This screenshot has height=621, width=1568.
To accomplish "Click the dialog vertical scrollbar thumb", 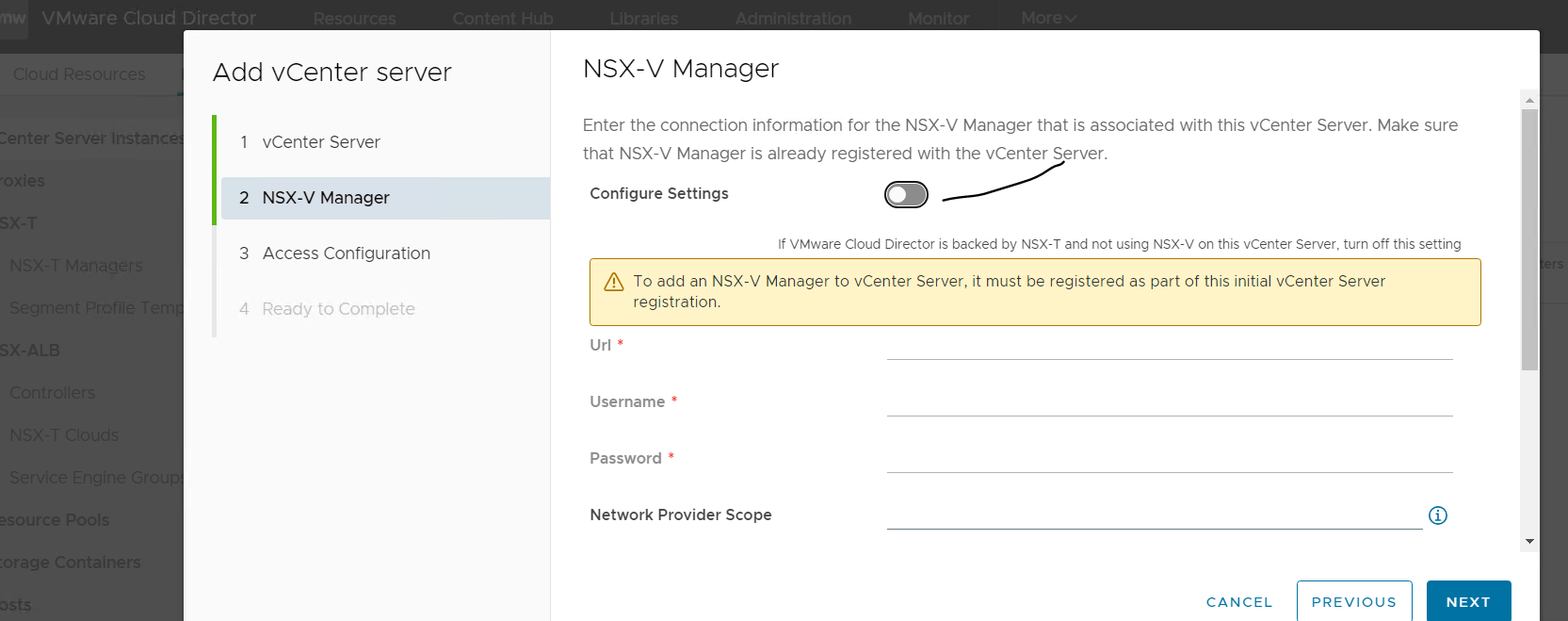I will 1529,239.
